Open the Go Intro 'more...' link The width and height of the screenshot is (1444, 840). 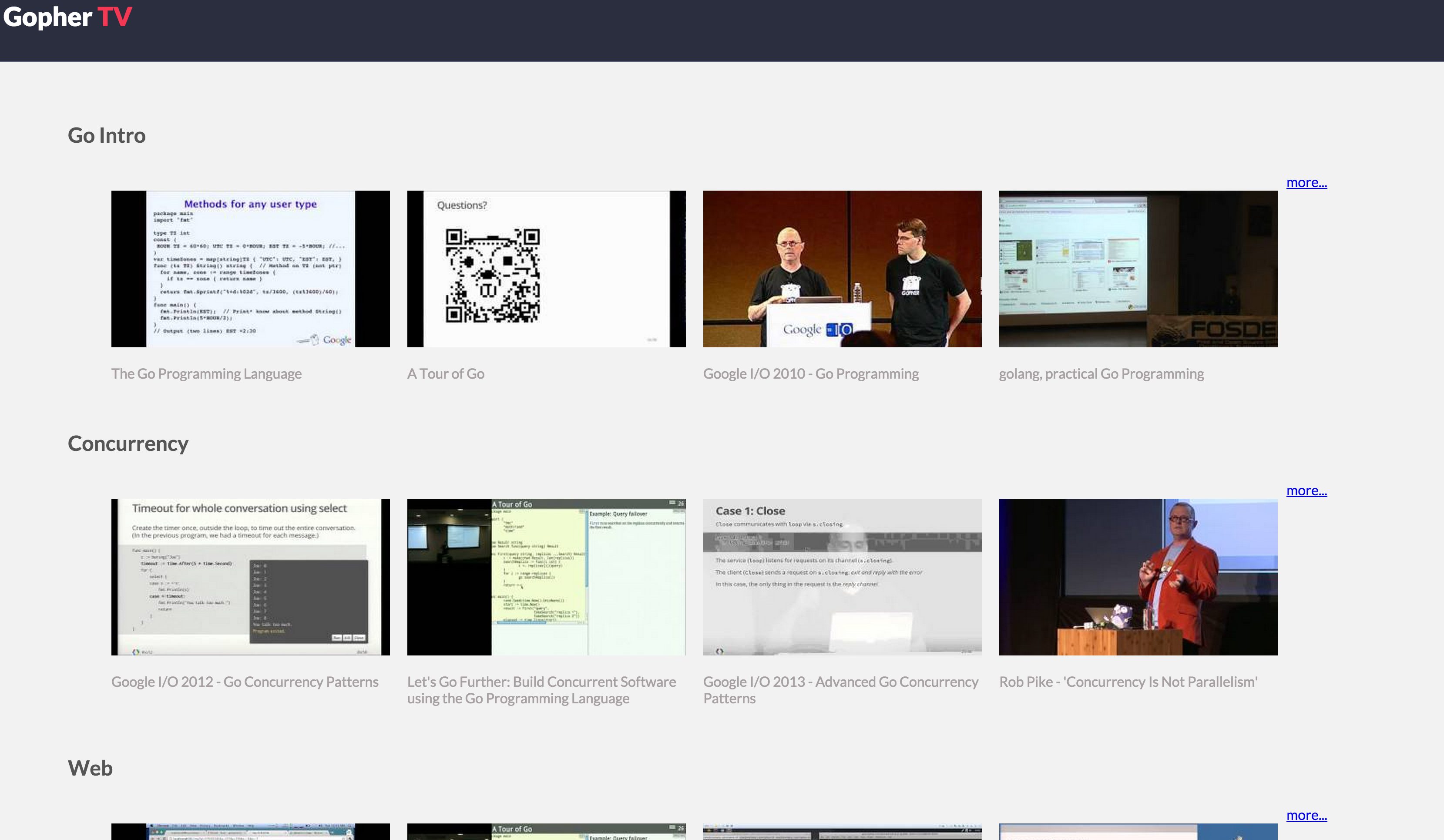pyautogui.click(x=1306, y=183)
